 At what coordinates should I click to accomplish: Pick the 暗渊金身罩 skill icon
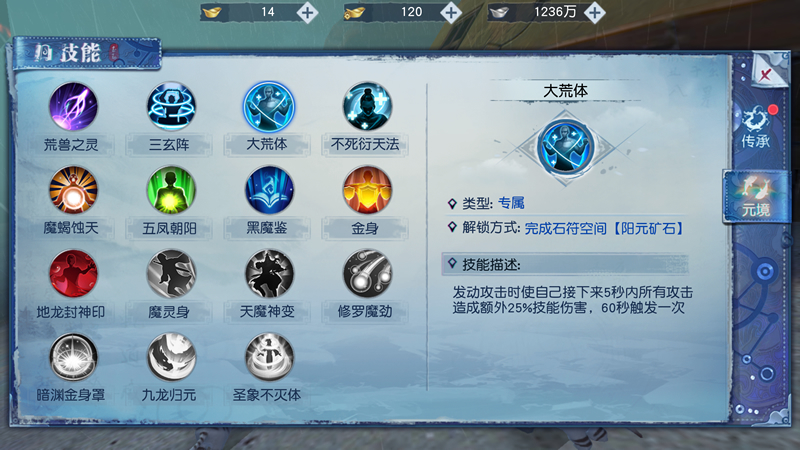point(73,357)
